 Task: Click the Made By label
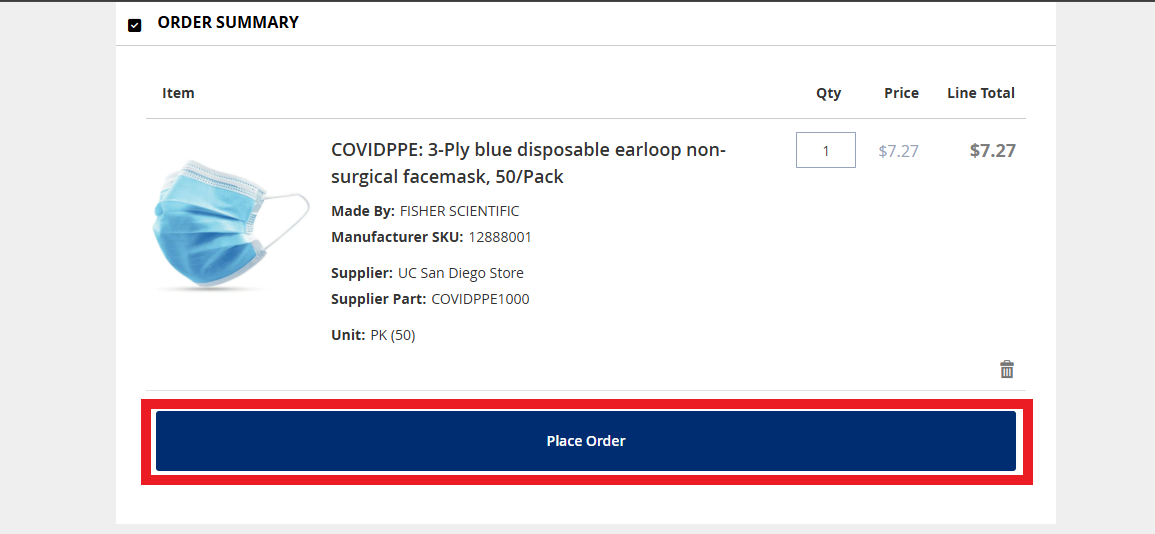pyautogui.click(x=362, y=211)
